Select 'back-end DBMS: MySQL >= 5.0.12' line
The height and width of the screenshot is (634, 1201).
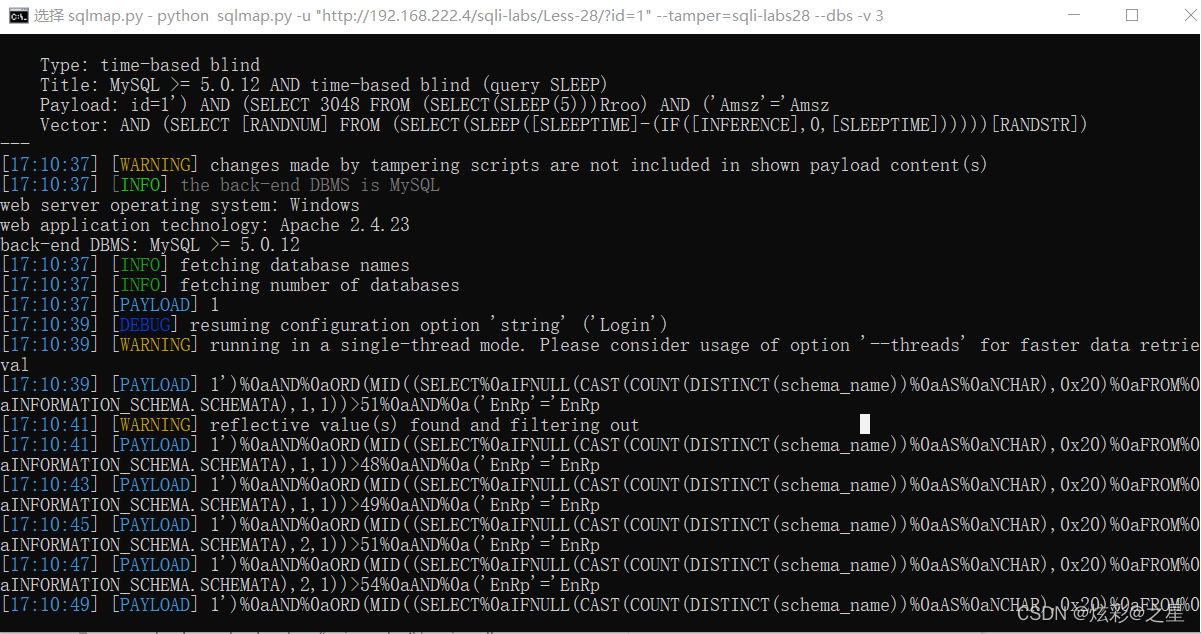click(x=150, y=245)
